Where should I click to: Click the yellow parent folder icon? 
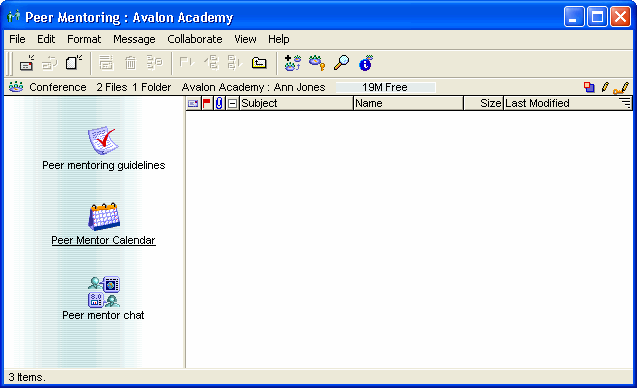click(x=259, y=63)
